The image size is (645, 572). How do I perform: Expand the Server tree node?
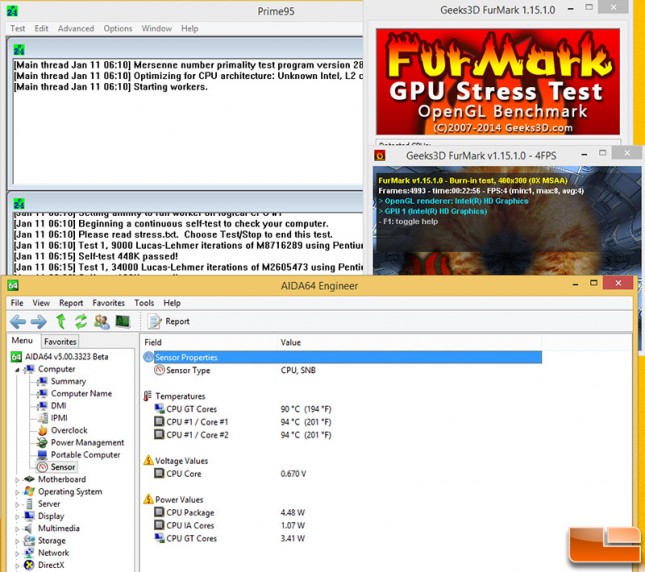pyautogui.click(x=17, y=505)
